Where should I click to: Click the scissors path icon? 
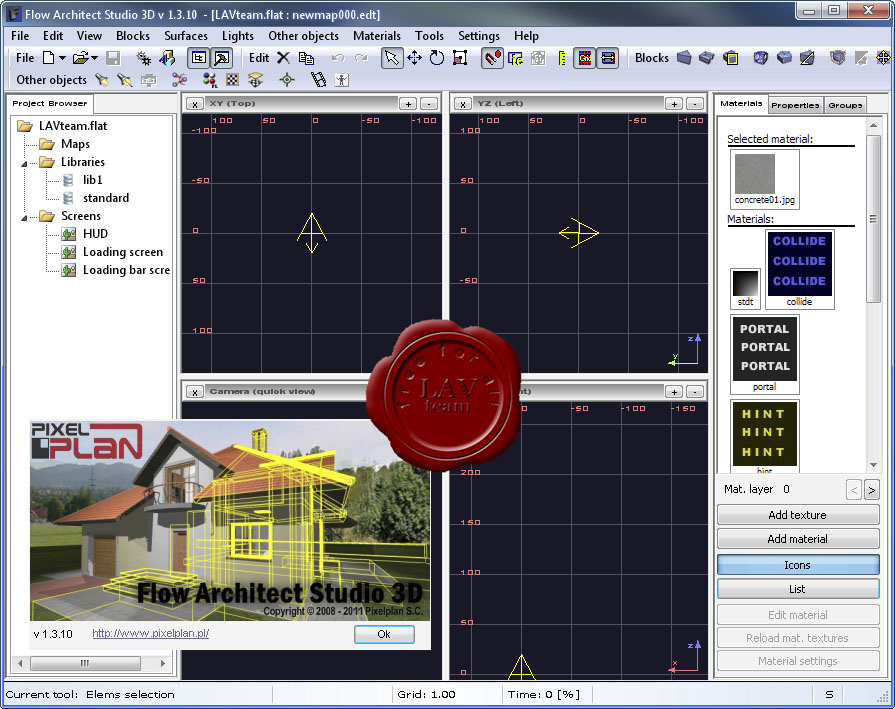[179, 80]
